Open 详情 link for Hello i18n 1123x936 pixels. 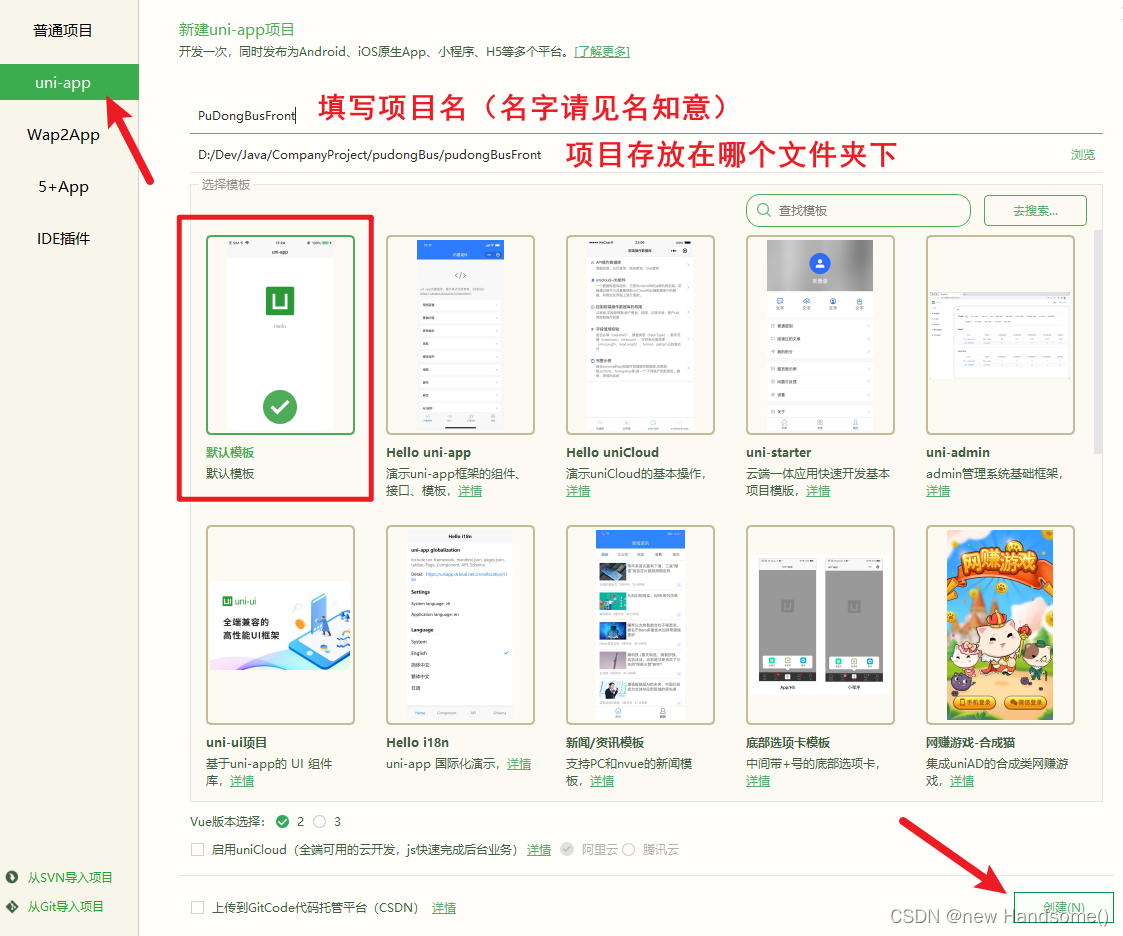click(x=519, y=764)
